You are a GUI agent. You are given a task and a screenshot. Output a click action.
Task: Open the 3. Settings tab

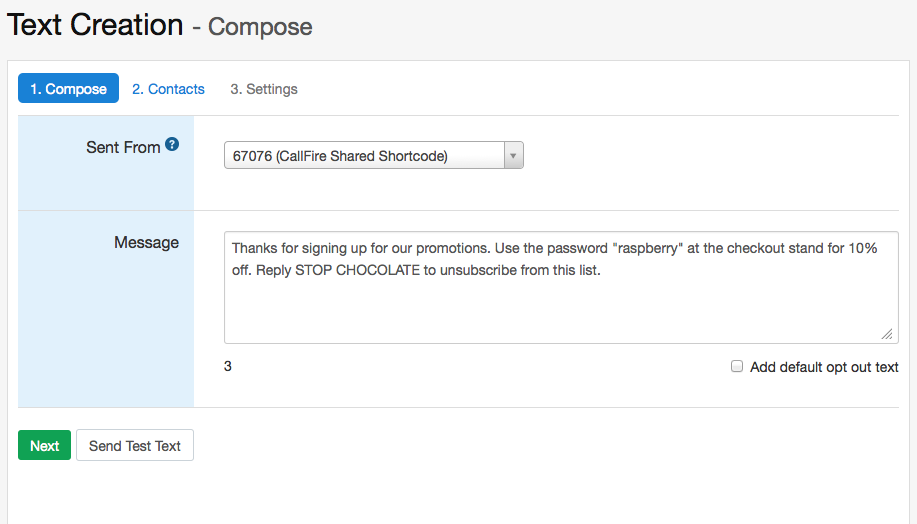point(264,89)
